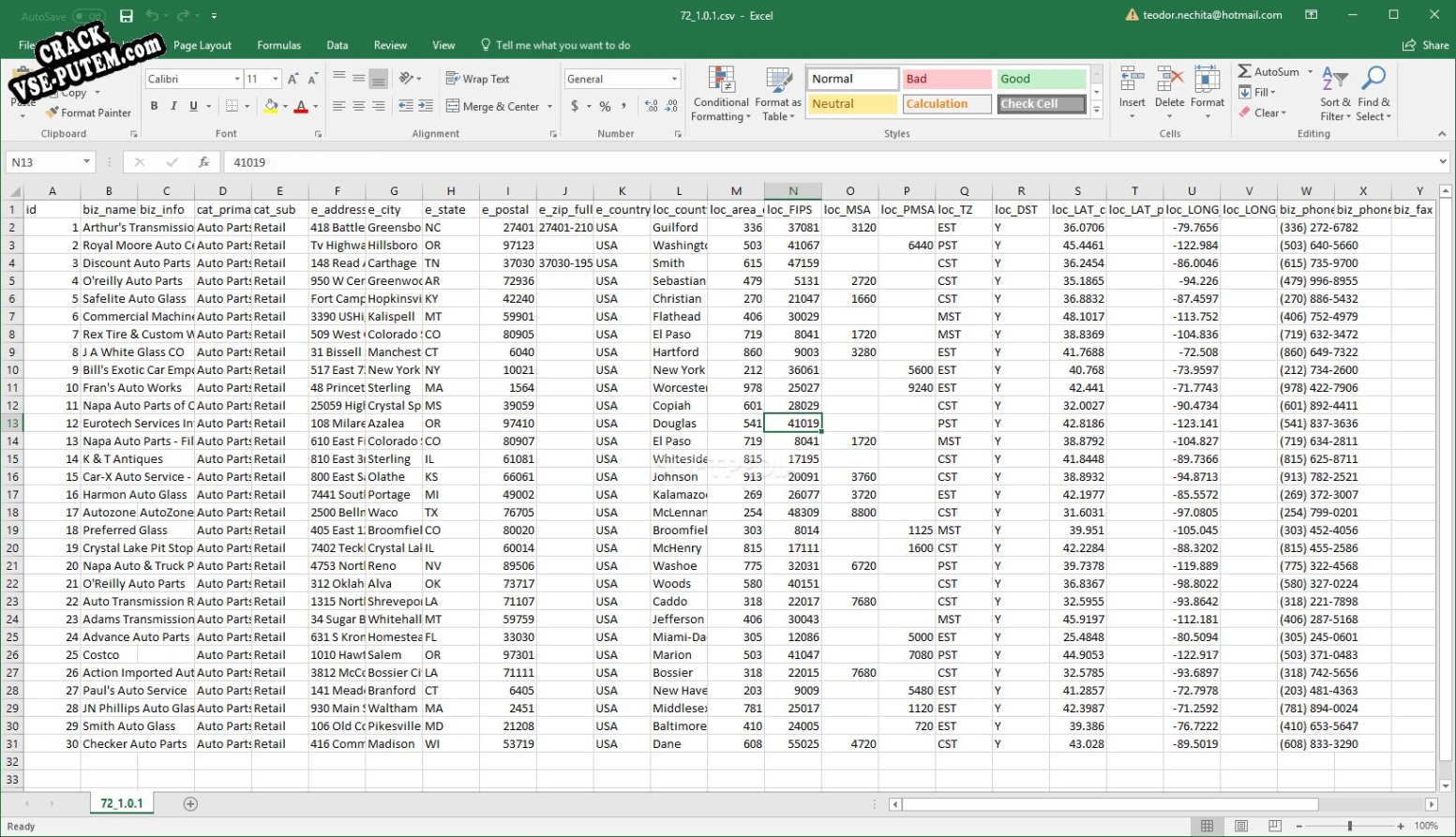Apply the Percent Style number format
1456x837 pixels.
(605, 106)
